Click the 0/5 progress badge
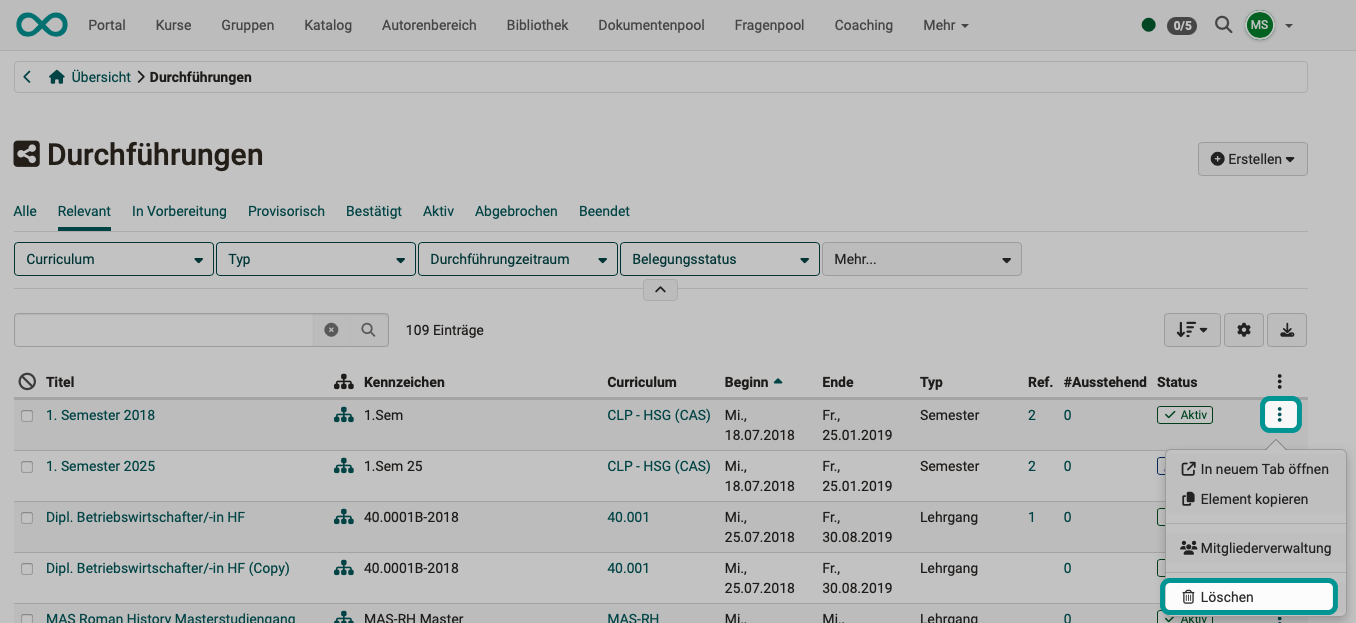This screenshot has width=1356, height=623. pyautogui.click(x=1180, y=25)
